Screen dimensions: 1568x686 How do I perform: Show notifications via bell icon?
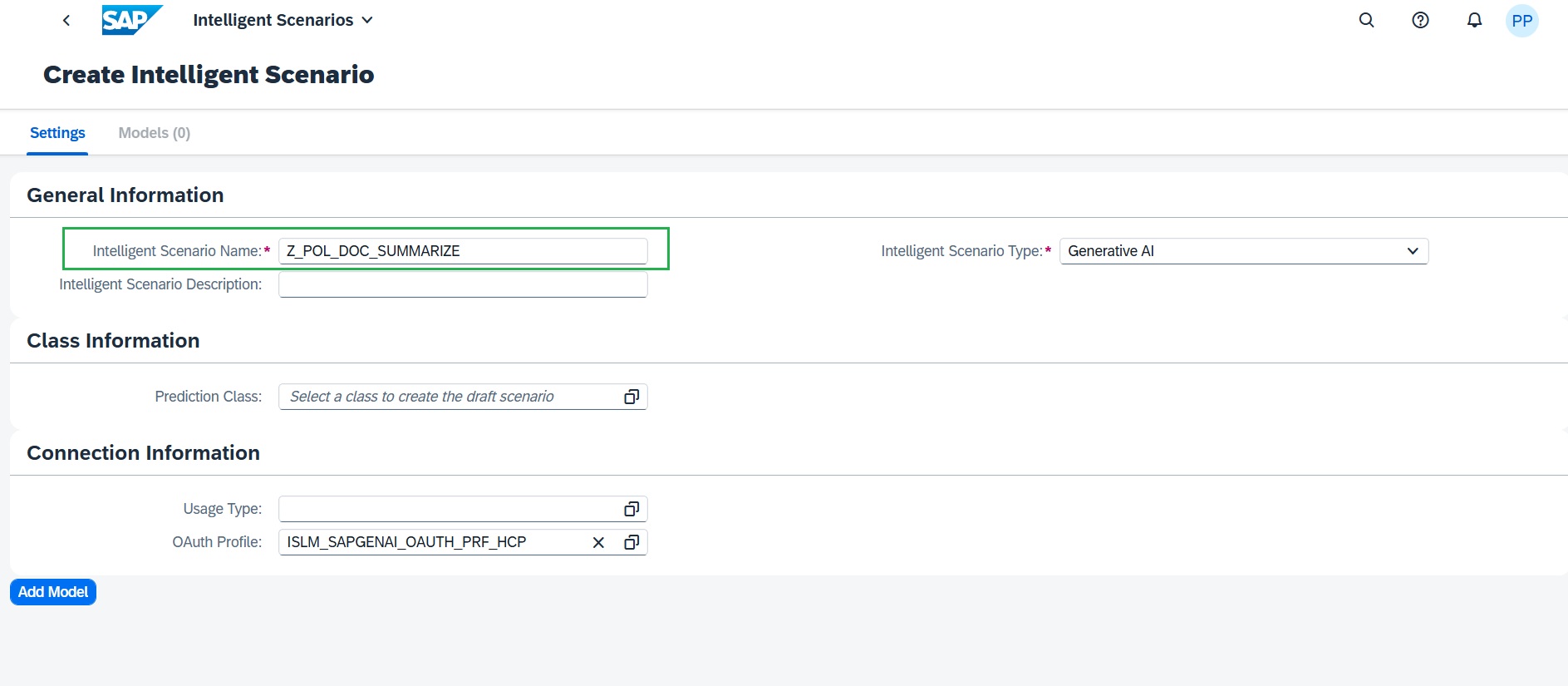point(1474,21)
